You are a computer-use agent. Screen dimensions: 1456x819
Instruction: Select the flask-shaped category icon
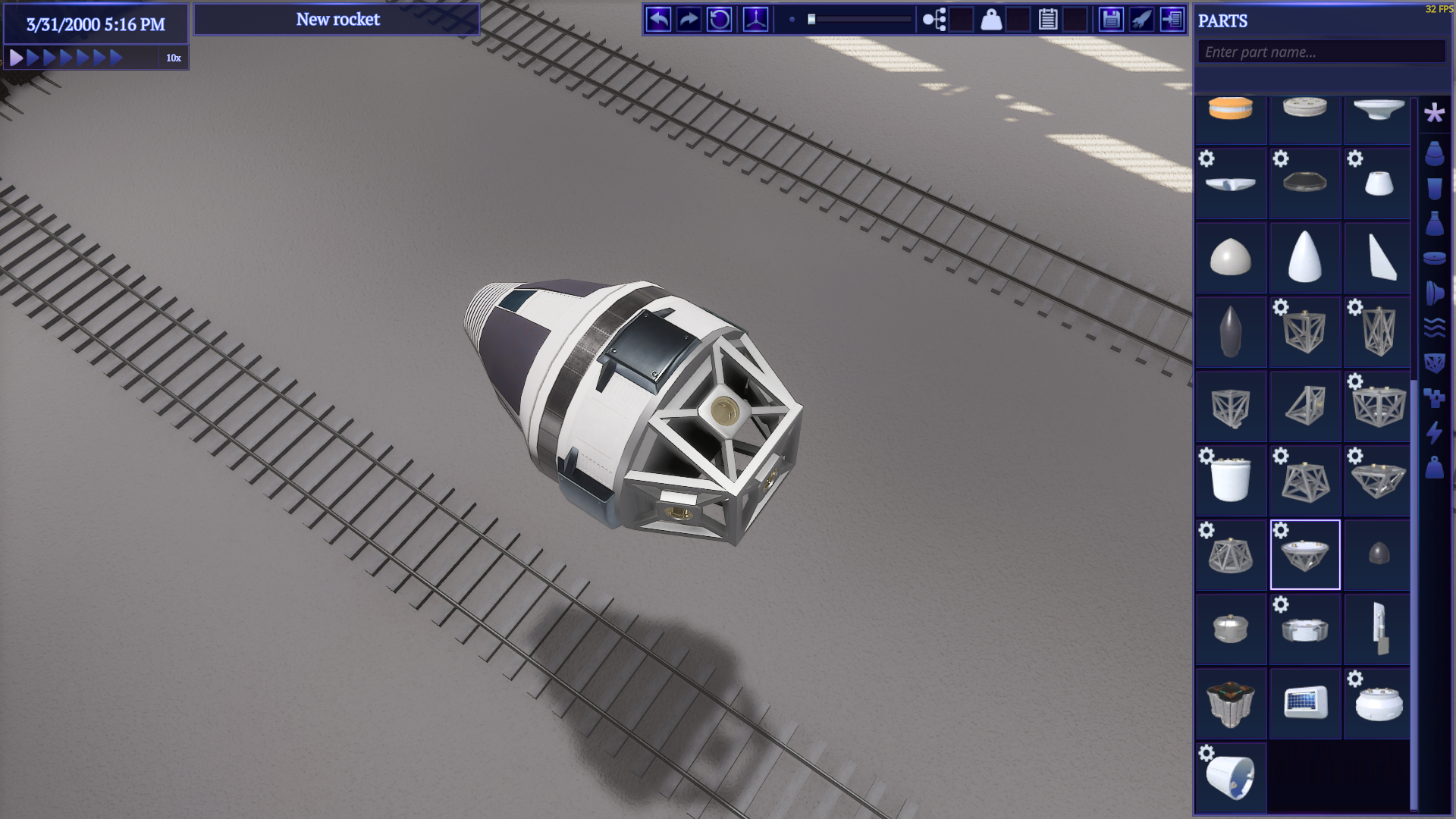pyautogui.click(x=1434, y=223)
